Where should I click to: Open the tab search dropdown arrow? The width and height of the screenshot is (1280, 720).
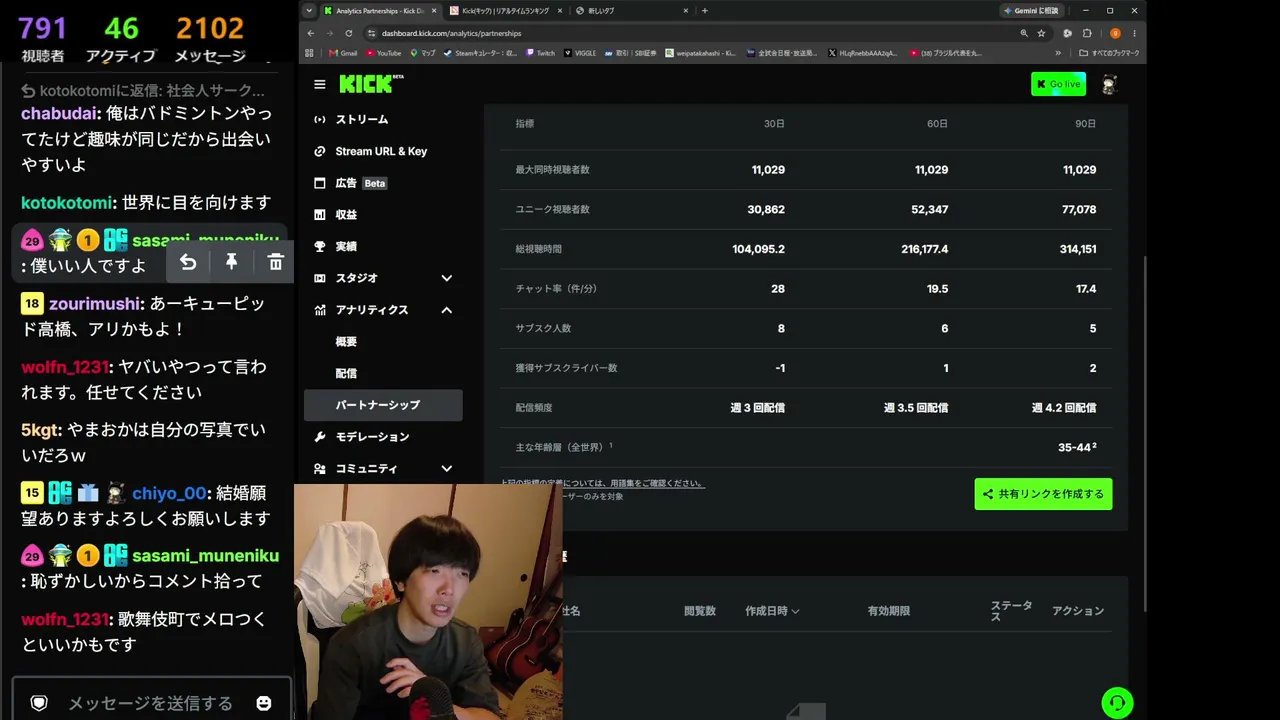click(x=309, y=11)
